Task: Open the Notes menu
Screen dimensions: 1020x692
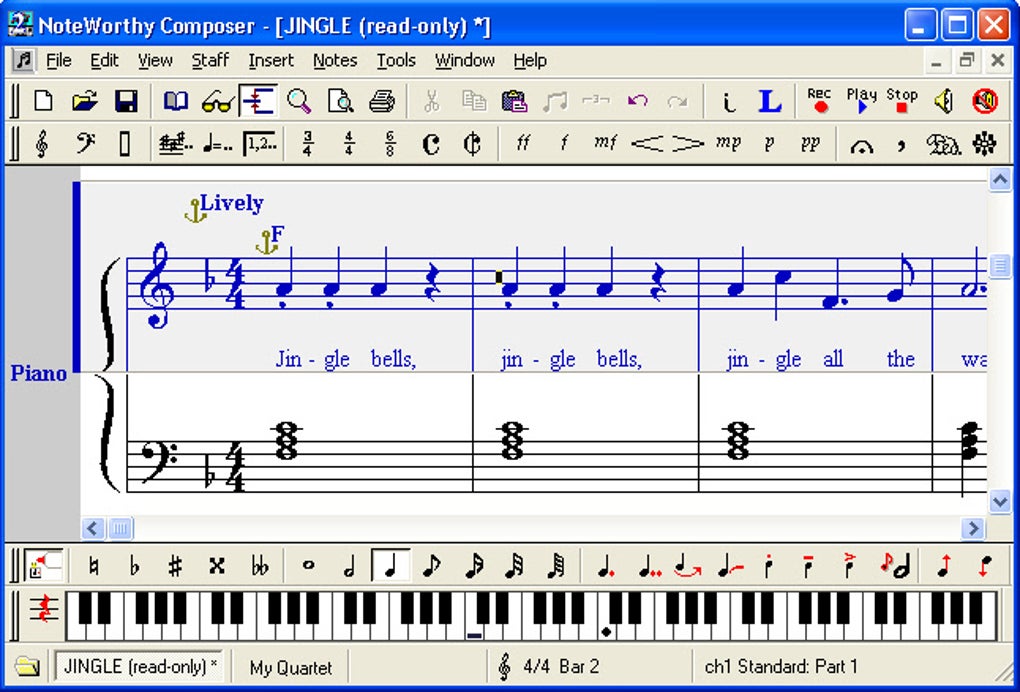Action: coord(335,61)
